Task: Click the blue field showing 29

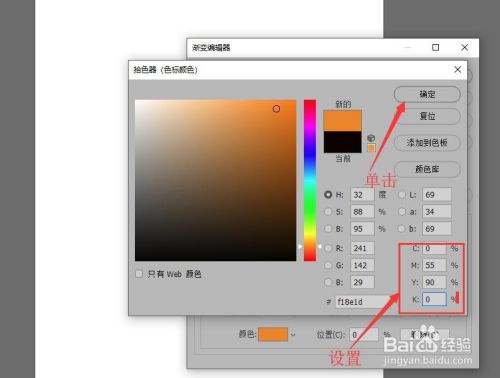Action: click(x=362, y=282)
